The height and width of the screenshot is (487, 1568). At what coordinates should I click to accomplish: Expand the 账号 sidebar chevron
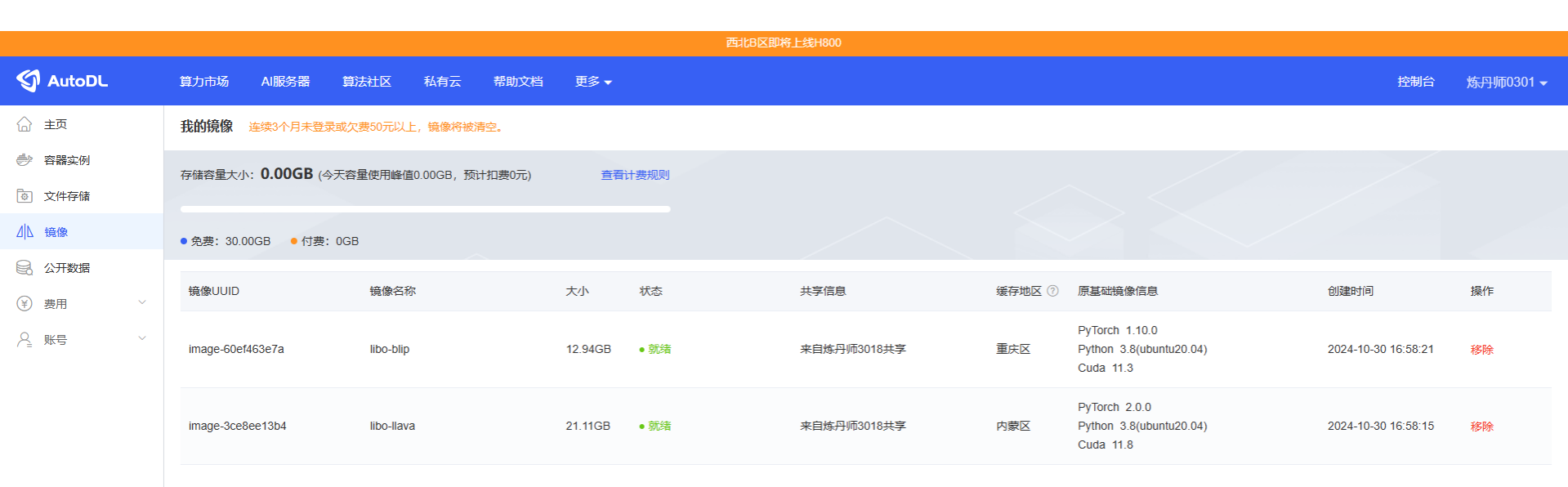click(x=142, y=338)
